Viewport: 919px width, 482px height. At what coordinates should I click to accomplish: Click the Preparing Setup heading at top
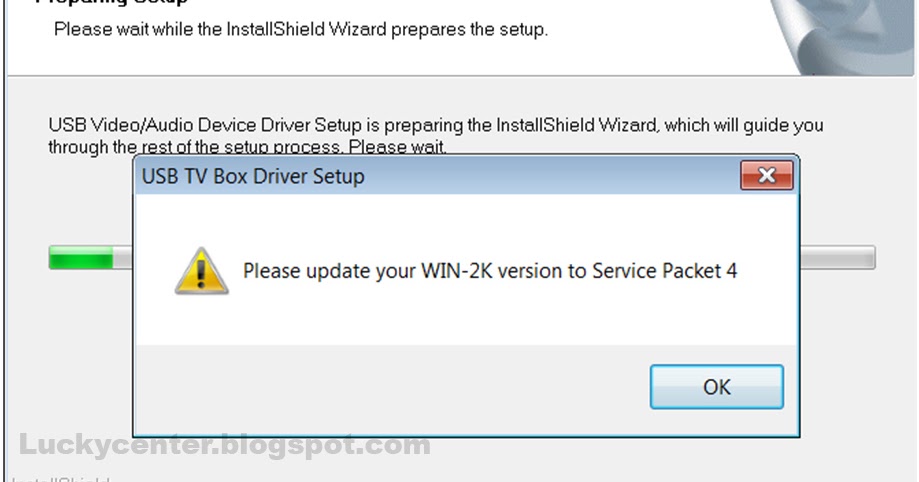[x=111, y=2]
